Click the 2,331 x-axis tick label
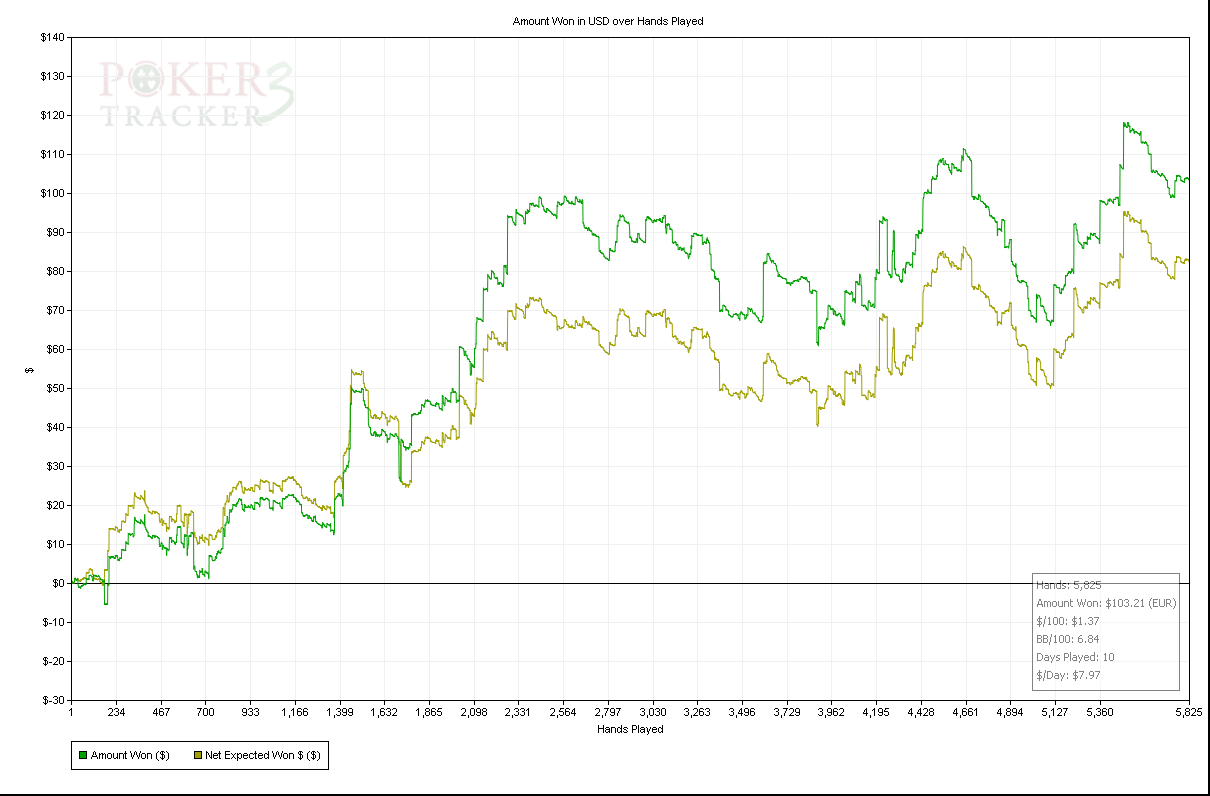Screen dimensions: 1210x796 point(518,713)
